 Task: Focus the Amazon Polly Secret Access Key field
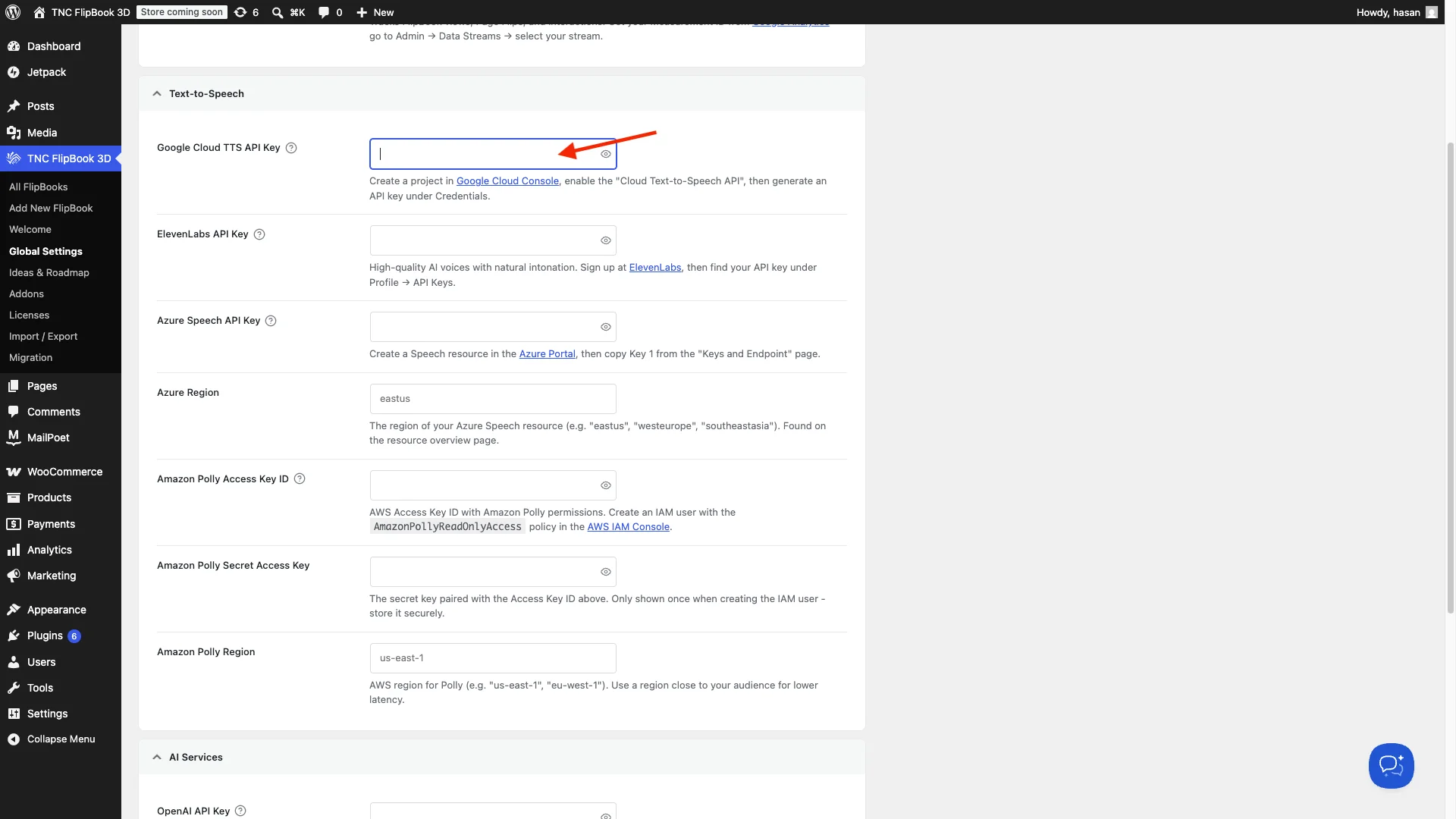(x=493, y=572)
